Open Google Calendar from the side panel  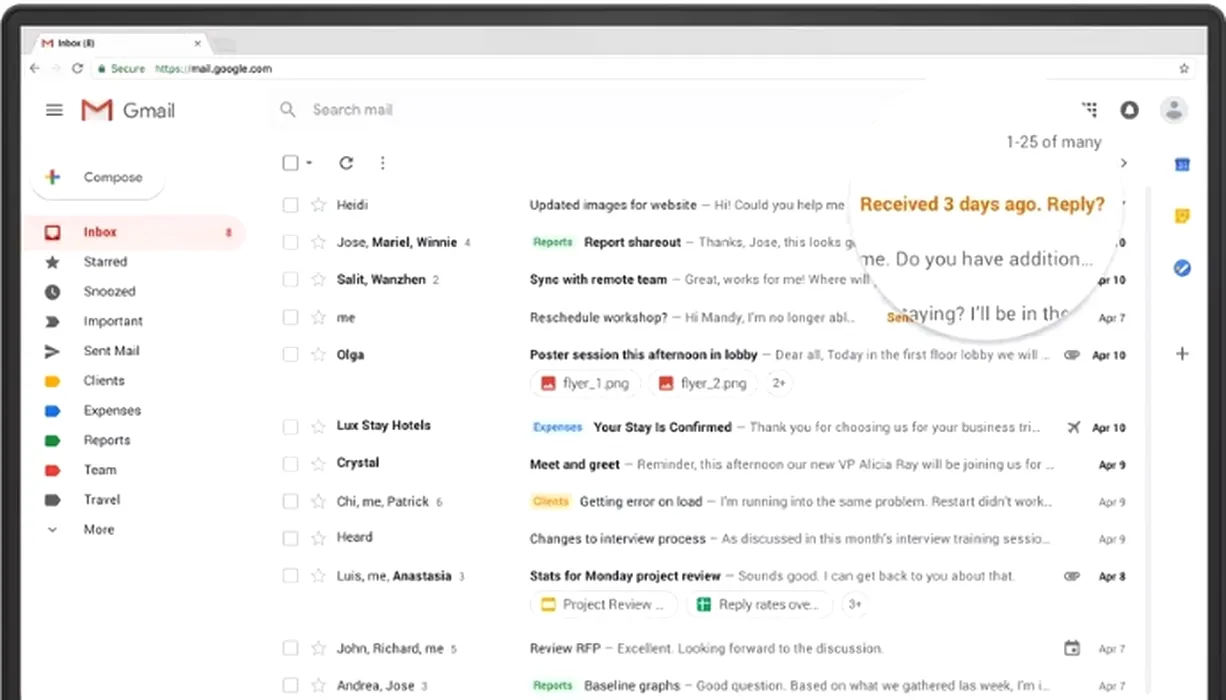1182,165
